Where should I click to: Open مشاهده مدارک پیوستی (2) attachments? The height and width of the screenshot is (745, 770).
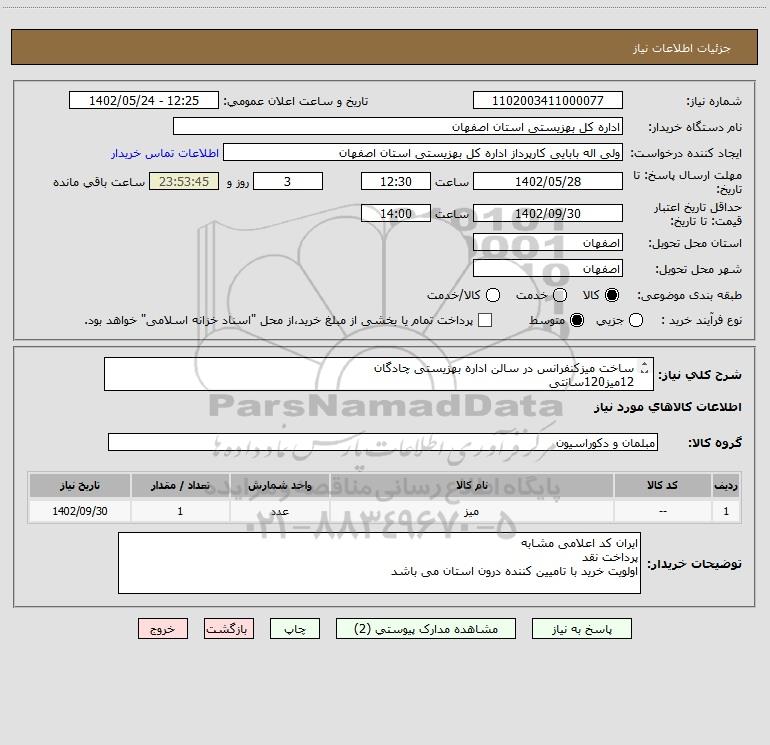pos(425,629)
